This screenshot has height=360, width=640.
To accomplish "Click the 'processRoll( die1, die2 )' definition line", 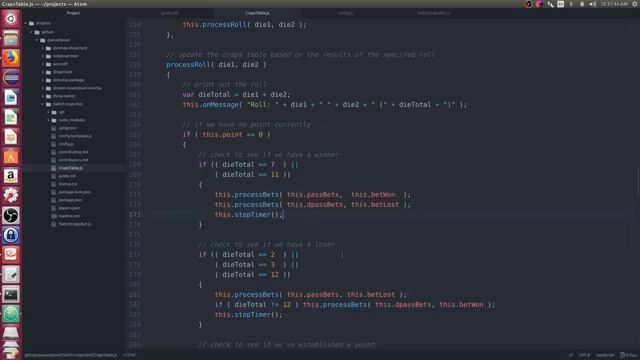I will 216,64.
